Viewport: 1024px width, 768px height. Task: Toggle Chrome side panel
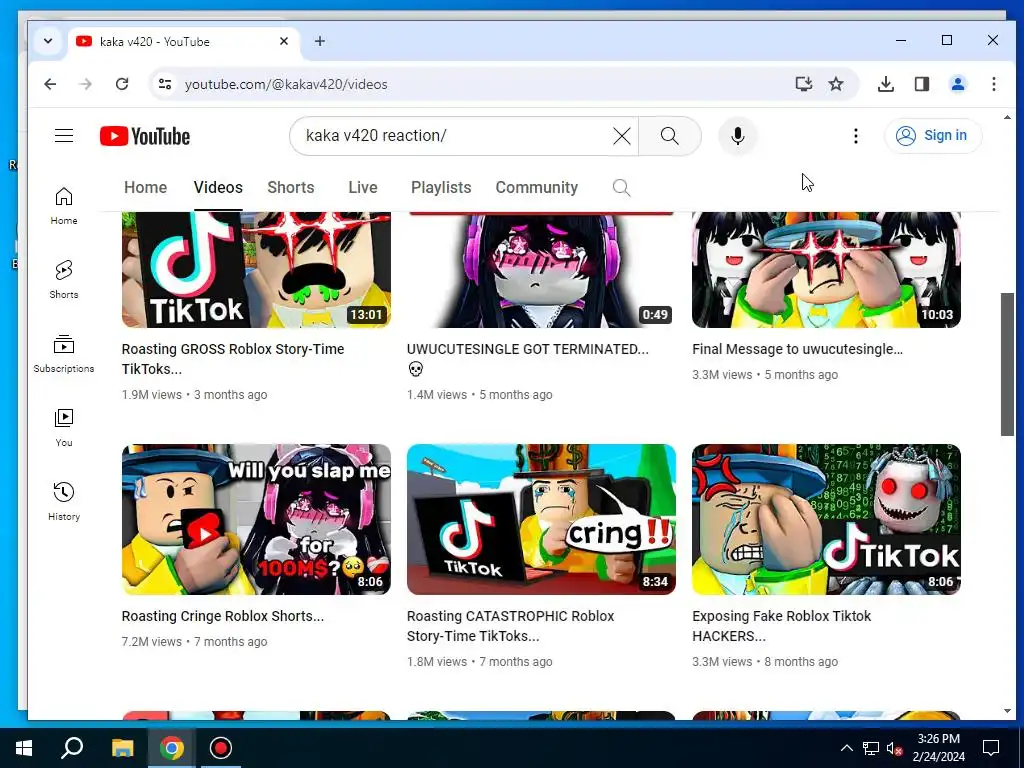point(921,84)
